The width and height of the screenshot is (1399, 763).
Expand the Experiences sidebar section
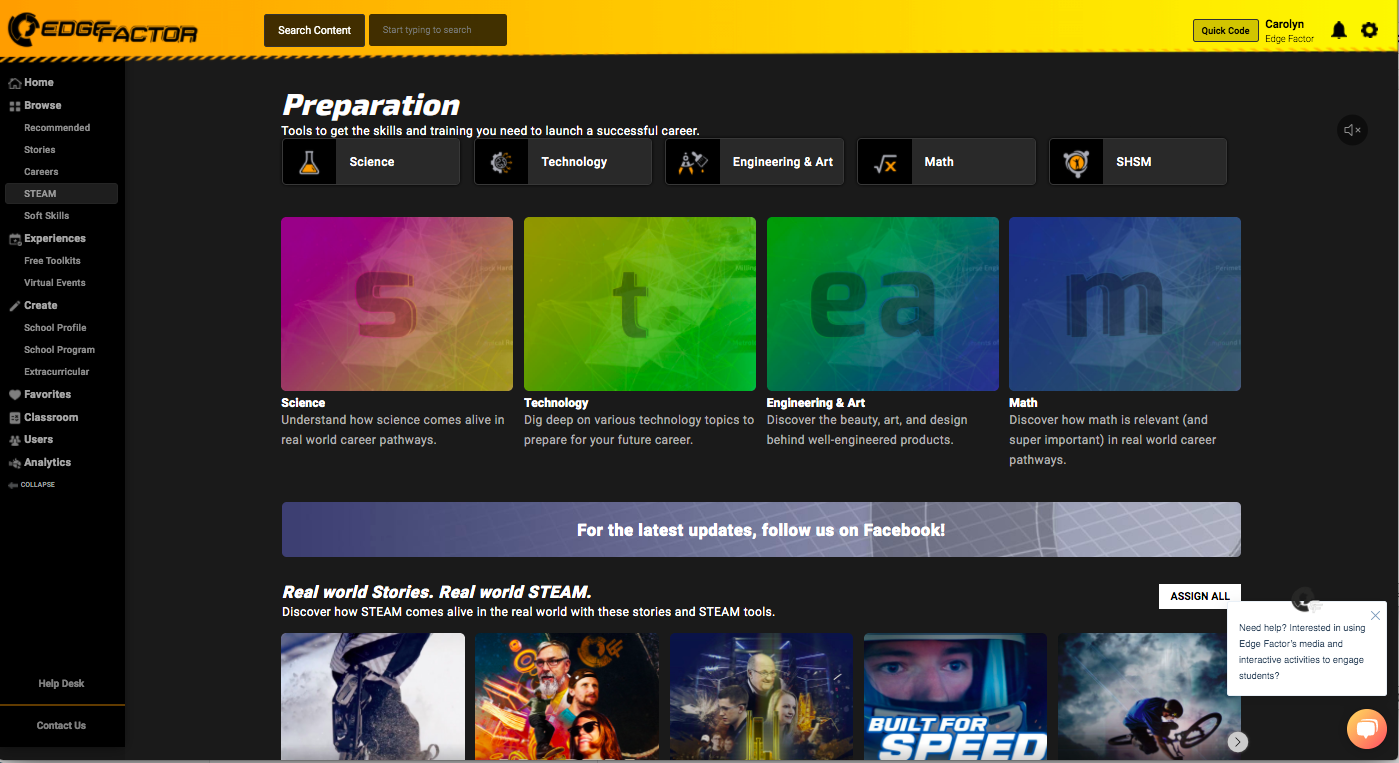[54, 239]
